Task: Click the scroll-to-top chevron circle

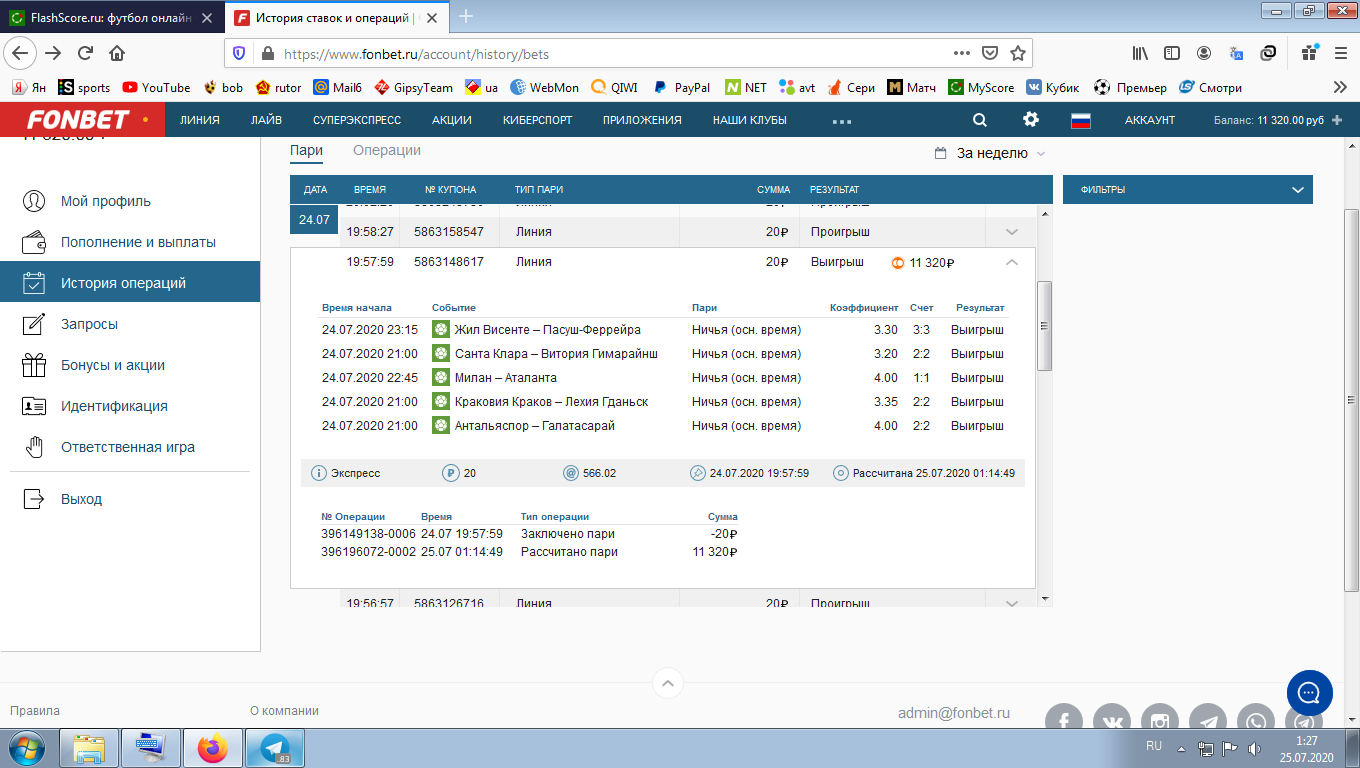Action: 668,684
